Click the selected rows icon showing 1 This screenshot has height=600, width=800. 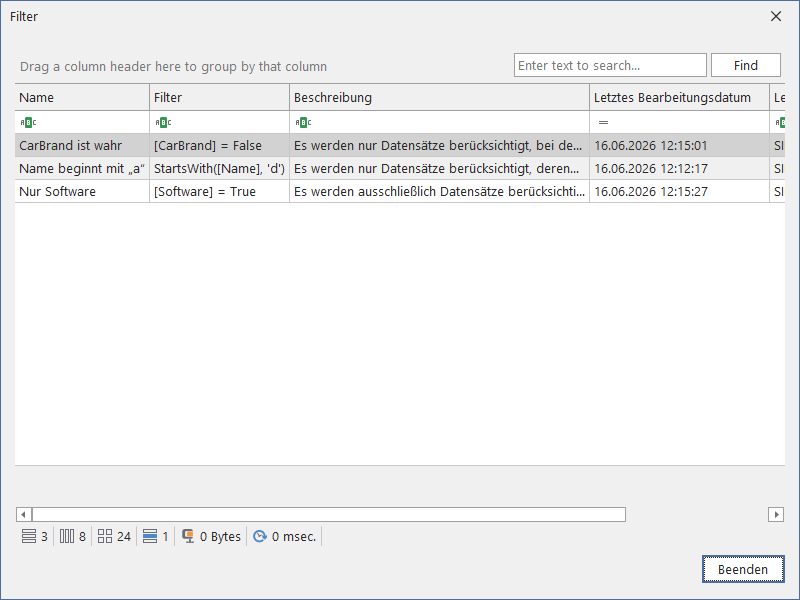point(150,536)
